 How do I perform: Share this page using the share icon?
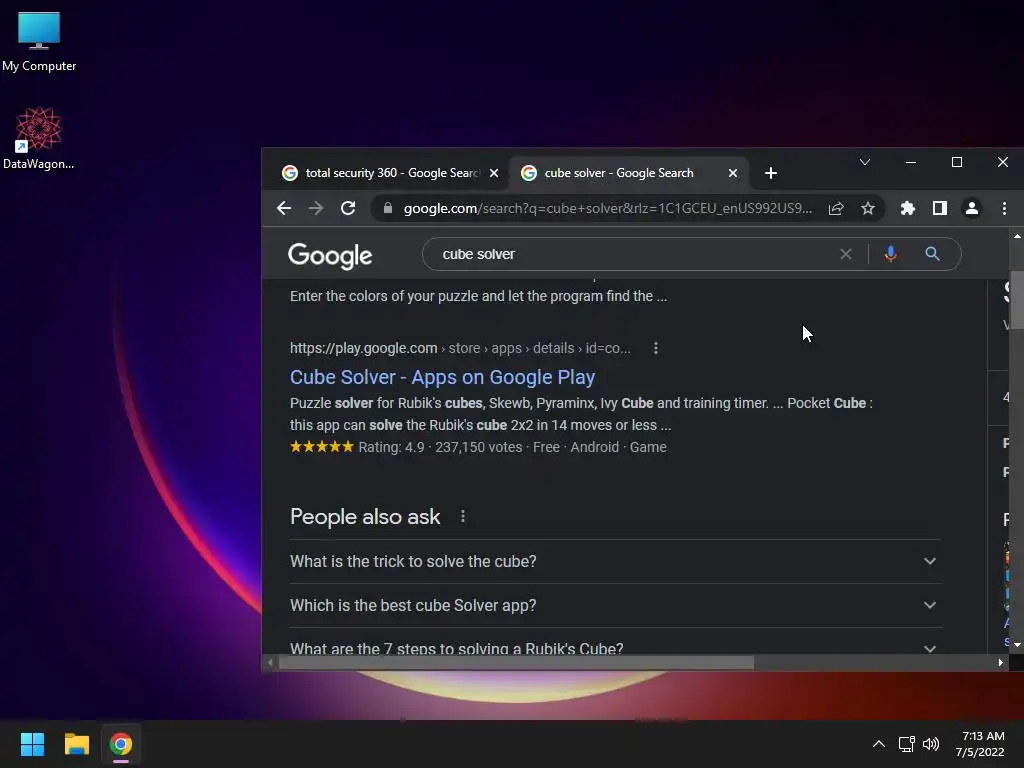pyautogui.click(x=836, y=208)
